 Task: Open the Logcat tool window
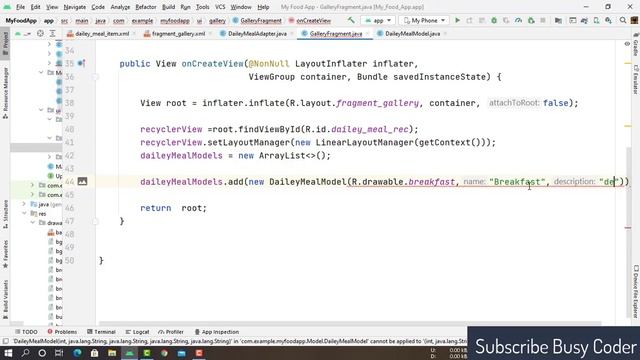tap(137, 332)
